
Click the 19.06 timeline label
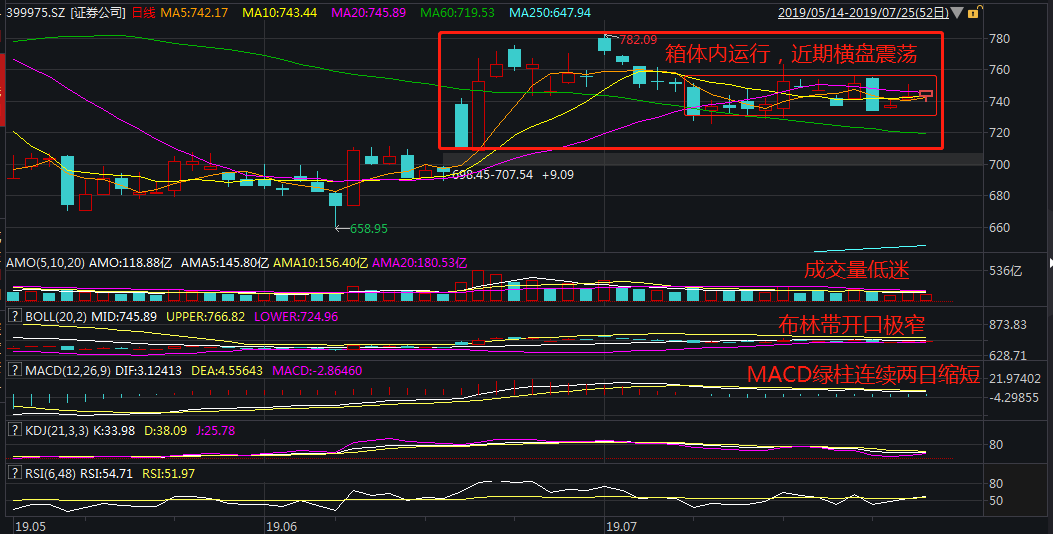(x=282, y=526)
